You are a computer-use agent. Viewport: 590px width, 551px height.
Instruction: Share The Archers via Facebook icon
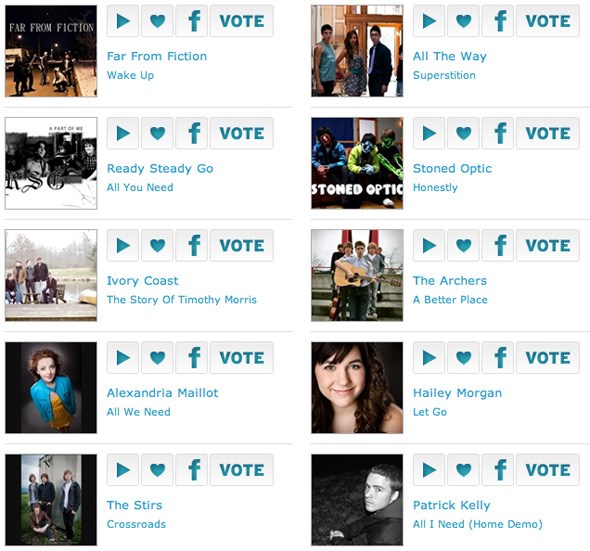point(498,245)
